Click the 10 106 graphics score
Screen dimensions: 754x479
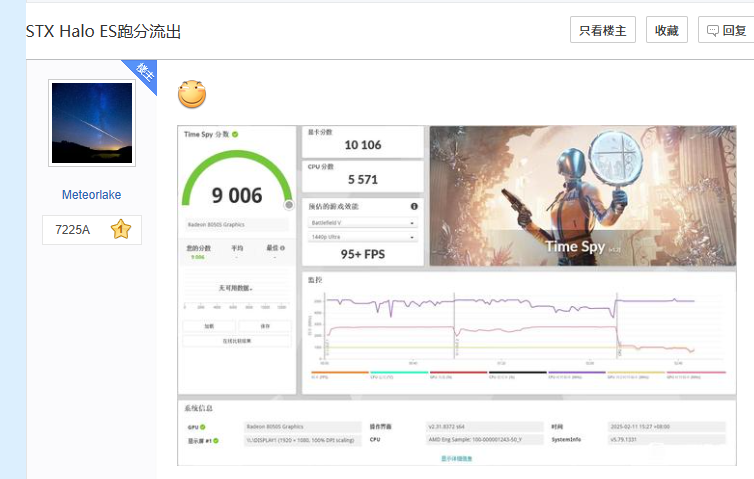(x=363, y=145)
